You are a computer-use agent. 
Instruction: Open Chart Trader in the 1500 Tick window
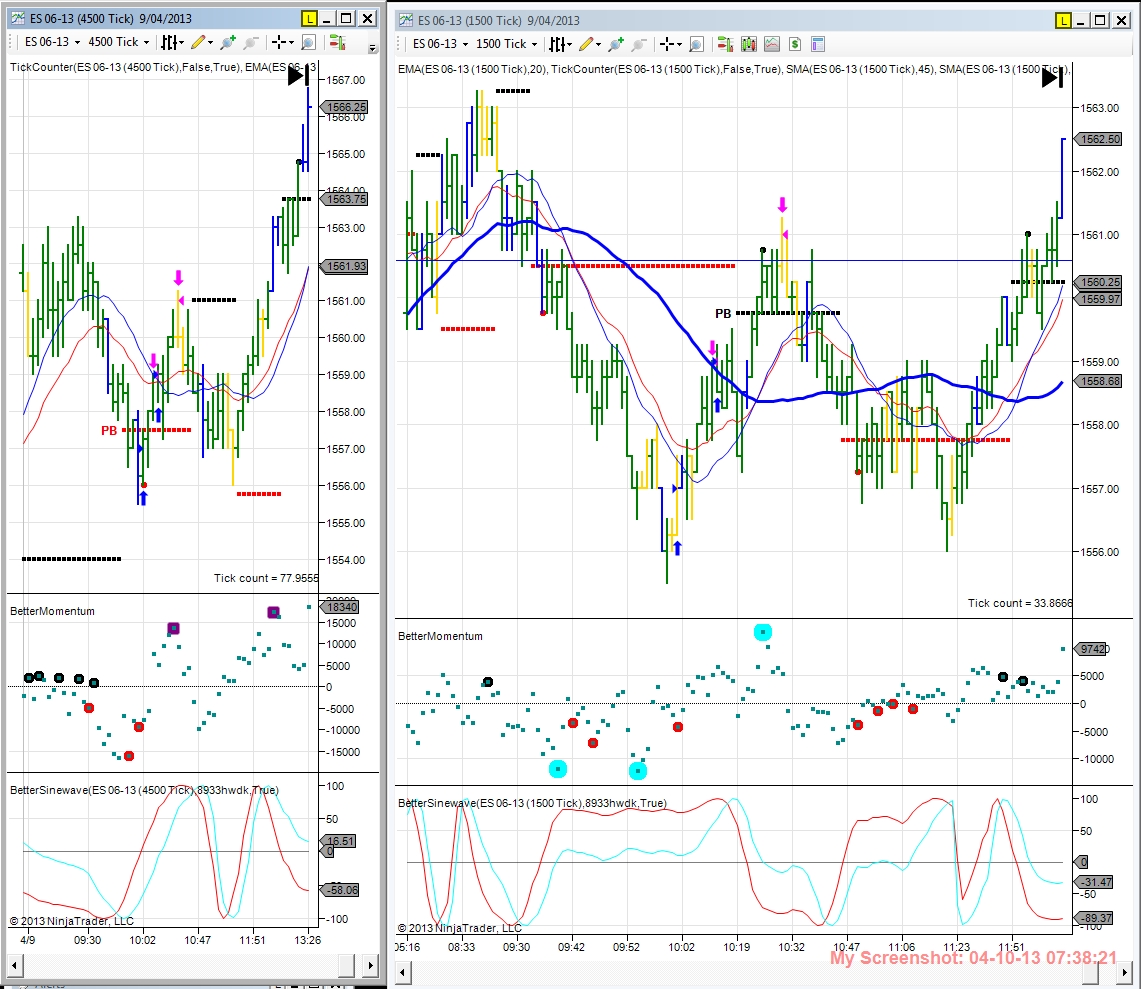724,44
